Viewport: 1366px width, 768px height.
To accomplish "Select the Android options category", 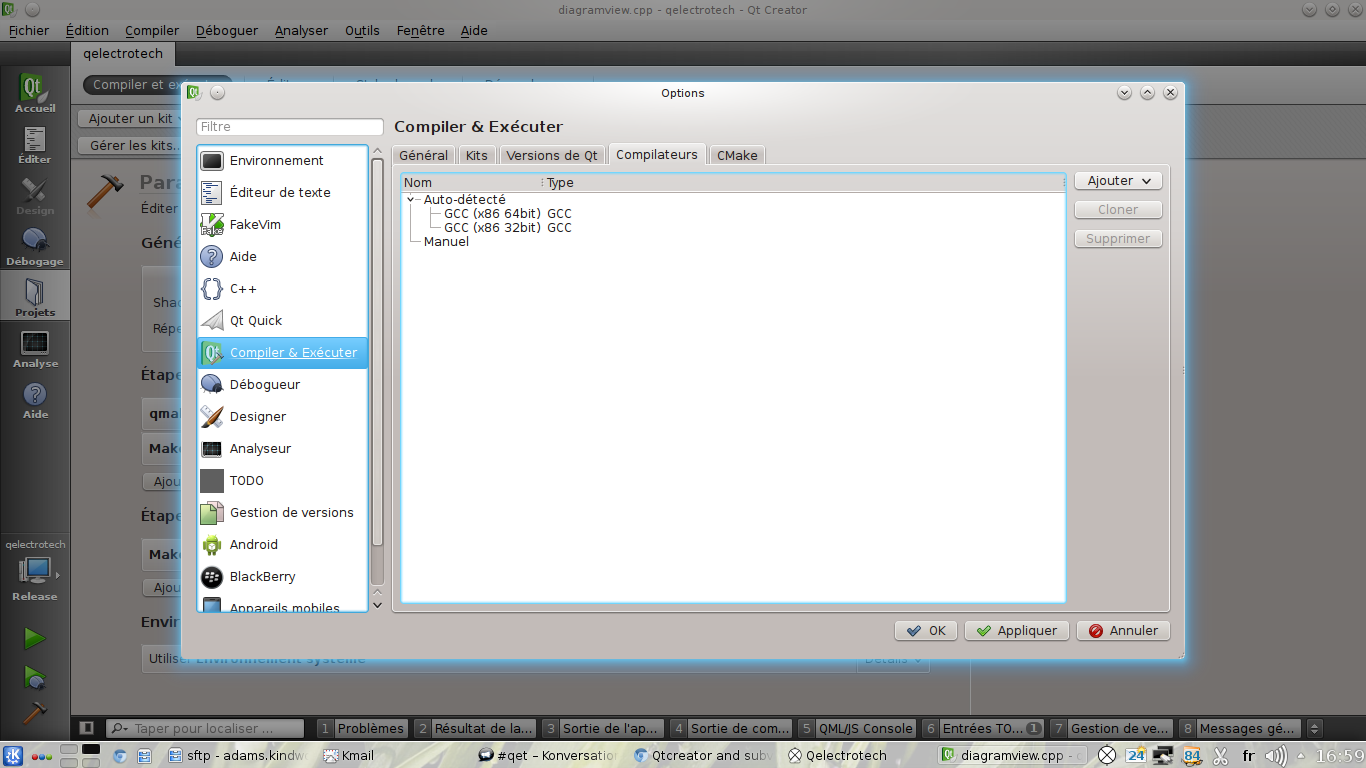I will click(x=283, y=544).
